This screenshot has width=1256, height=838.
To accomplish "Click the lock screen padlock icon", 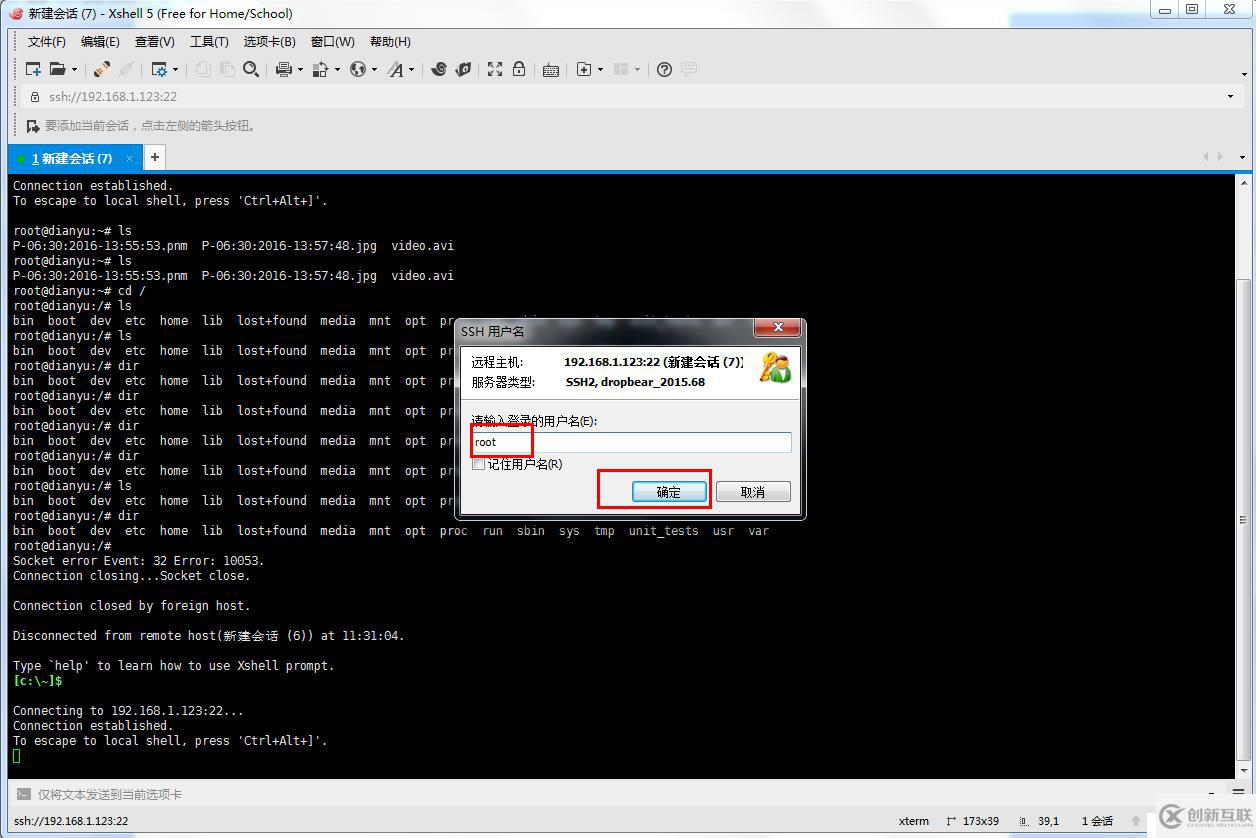I will pyautogui.click(x=519, y=69).
